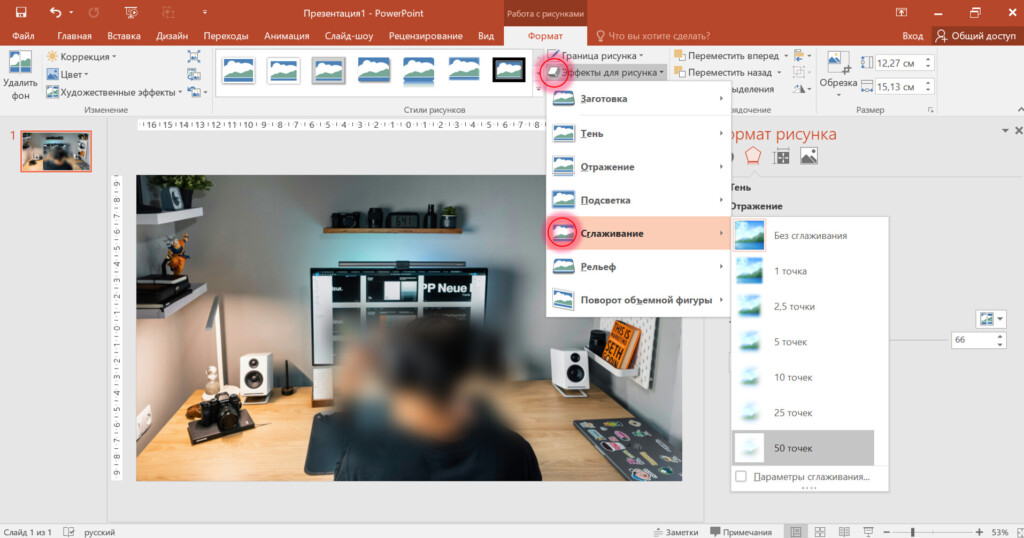This screenshot has width=1024, height=538.
Task: Open the Picture icon in Format pane
Action: click(x=809, y=156)
